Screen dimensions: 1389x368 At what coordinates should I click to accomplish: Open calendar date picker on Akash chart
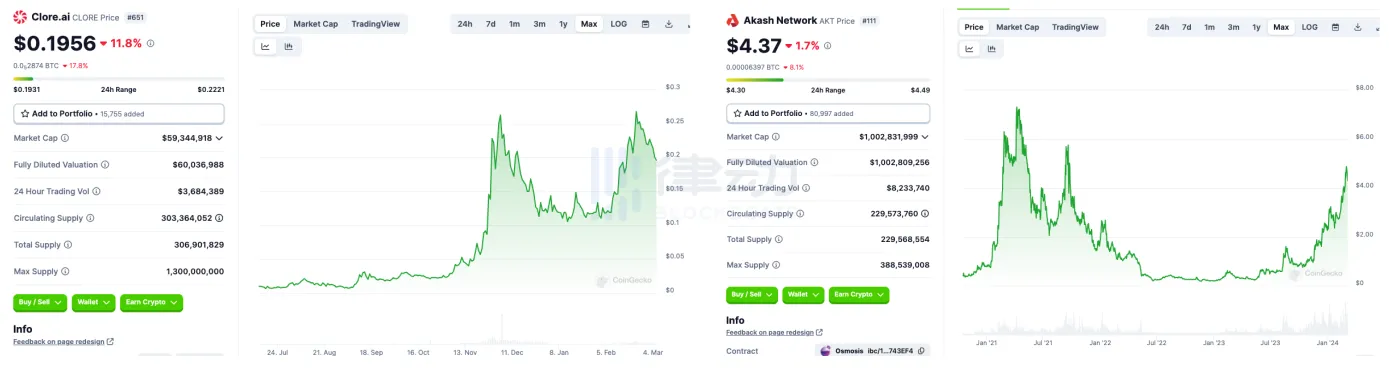pyautogui.click(x=1335, y=27)
